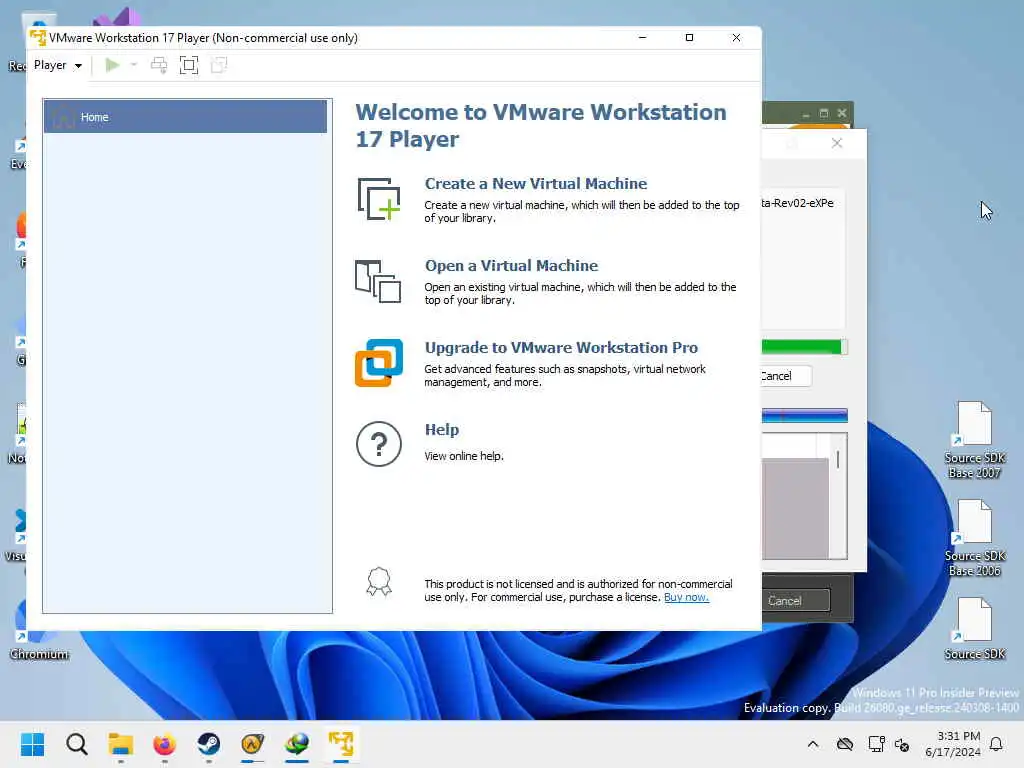Viewport: 1024px width, 768px height.
Task: Select Home in the library sidebar
Action: click(x=185, y=117)
